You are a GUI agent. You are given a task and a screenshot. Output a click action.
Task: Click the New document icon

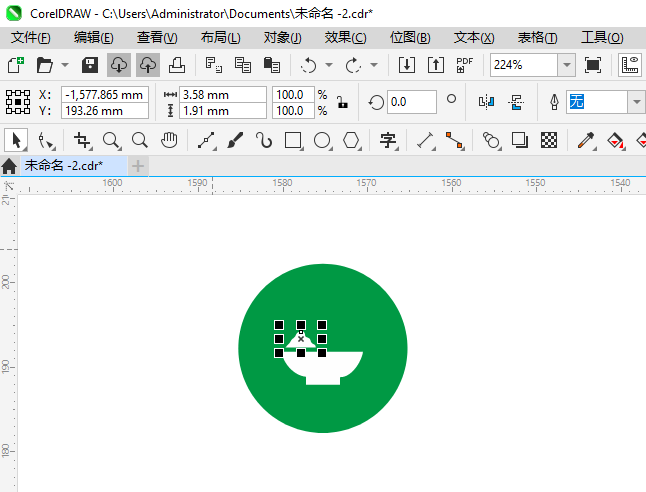pyautogui.click(x=16, y=65)
